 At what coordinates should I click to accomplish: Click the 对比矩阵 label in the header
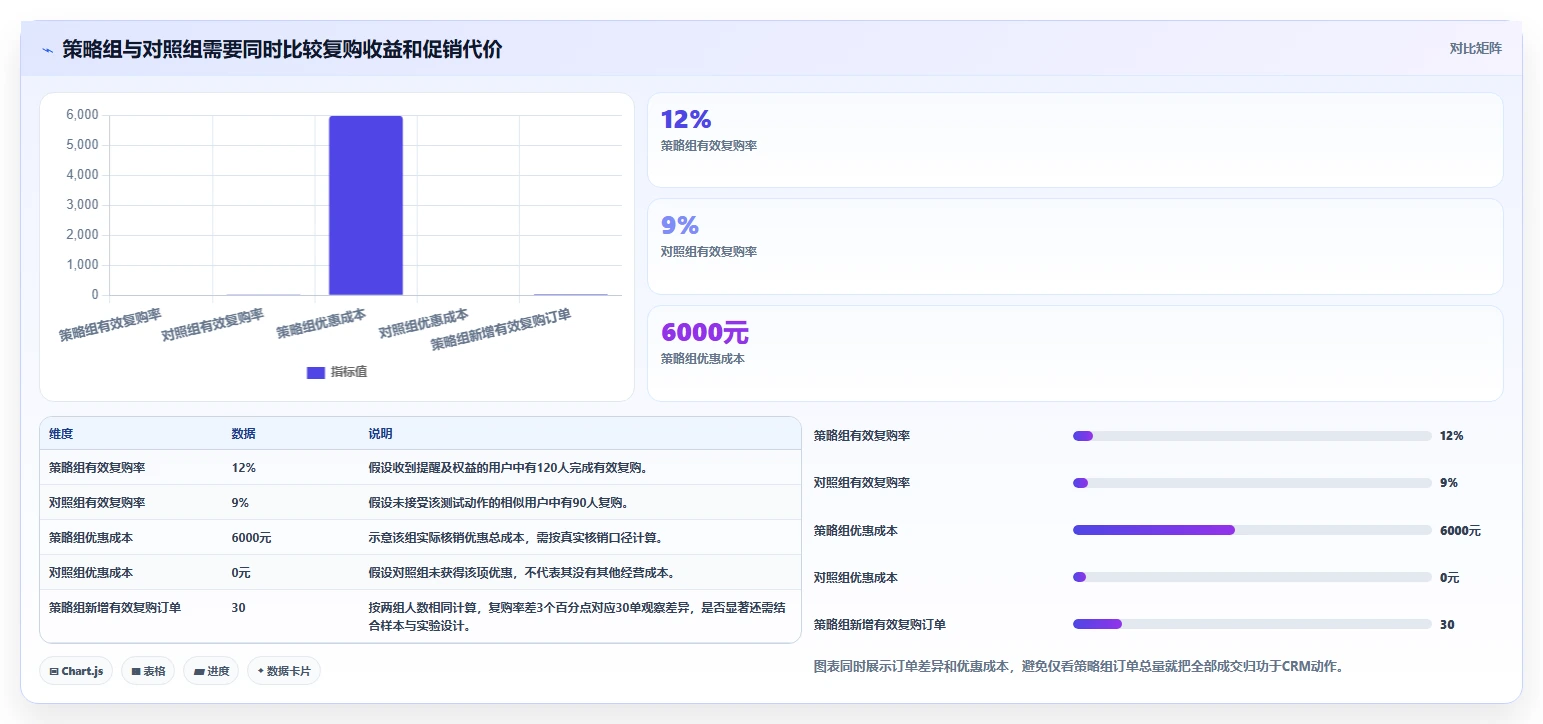click(1475, 48)
